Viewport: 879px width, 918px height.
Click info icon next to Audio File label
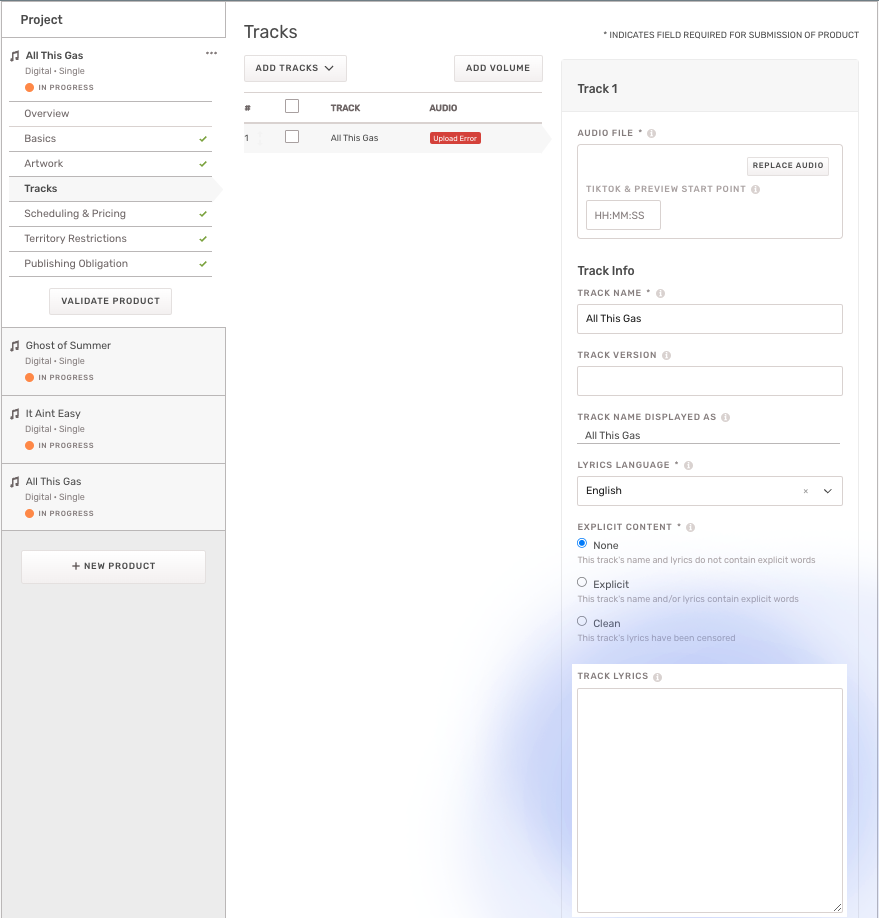click(x=652, y=133)
